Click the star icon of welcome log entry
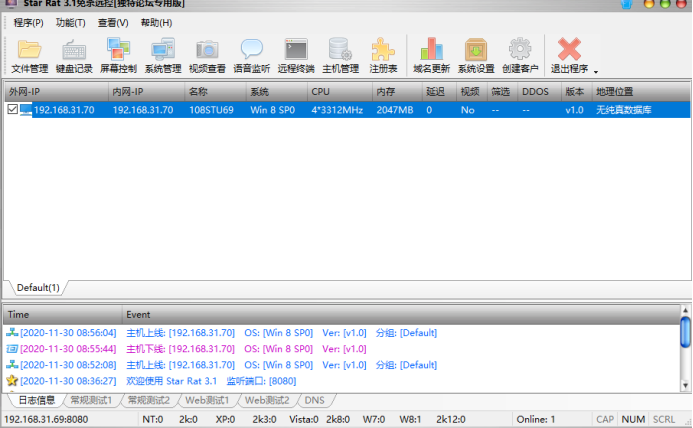Image resolution: width=693 pixels, height=428 pixels. (12, 380)
